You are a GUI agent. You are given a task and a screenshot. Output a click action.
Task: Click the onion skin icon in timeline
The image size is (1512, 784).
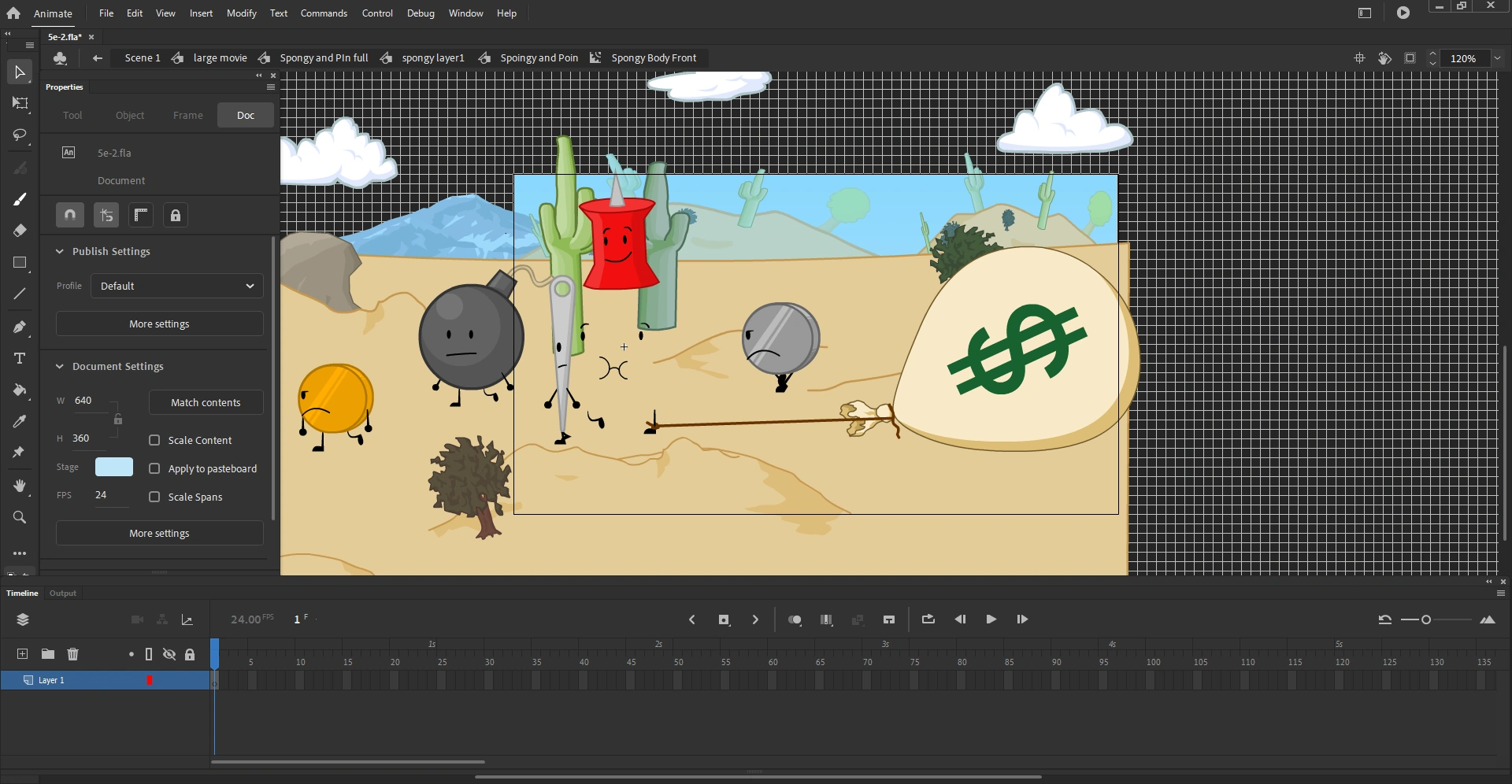pos(795,619)
